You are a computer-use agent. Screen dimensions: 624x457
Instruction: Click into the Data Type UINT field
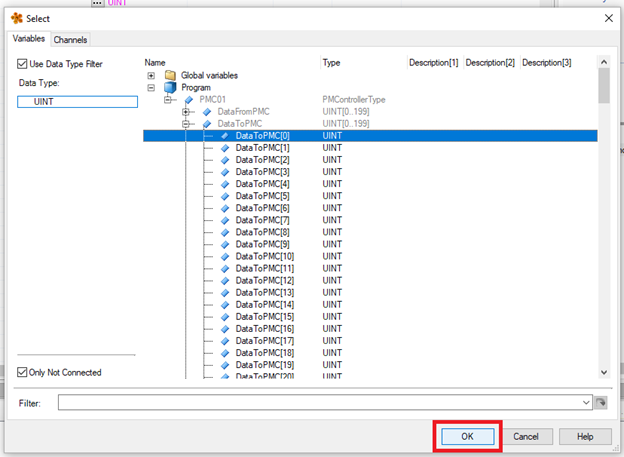(77, 101)
